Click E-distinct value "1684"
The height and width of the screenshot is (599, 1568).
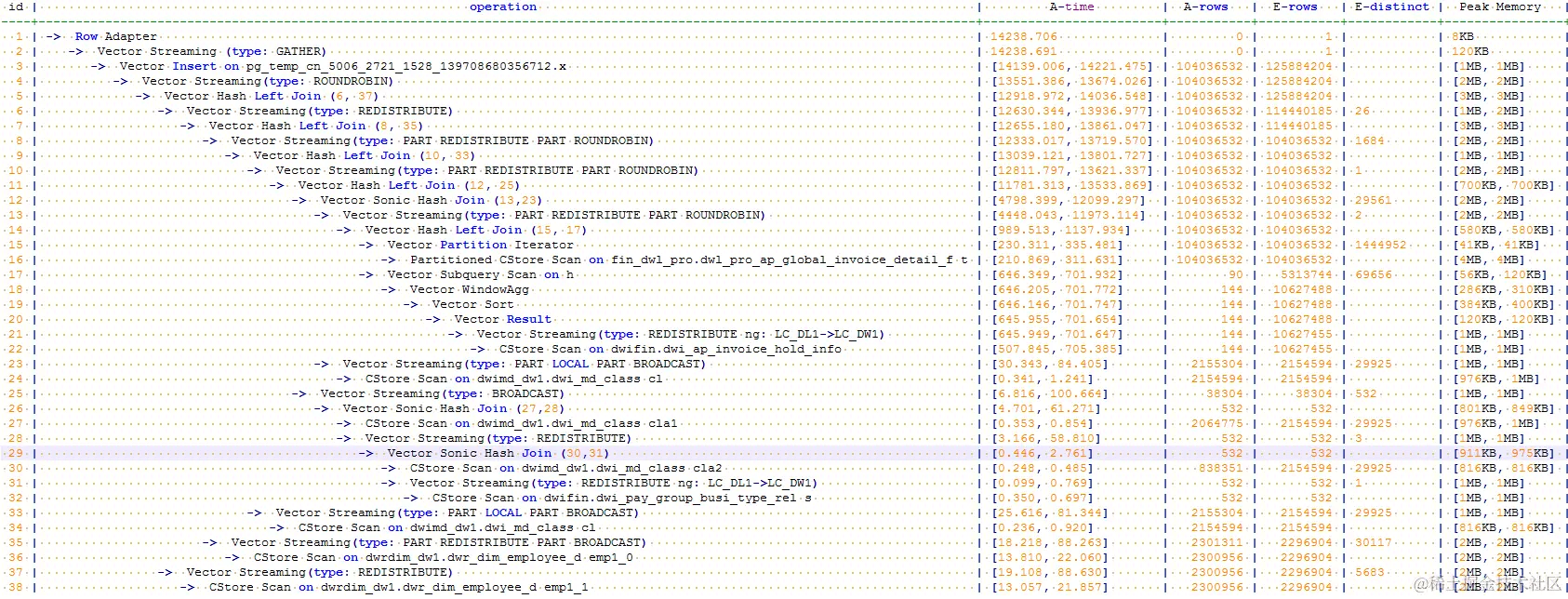[1369, 140]
